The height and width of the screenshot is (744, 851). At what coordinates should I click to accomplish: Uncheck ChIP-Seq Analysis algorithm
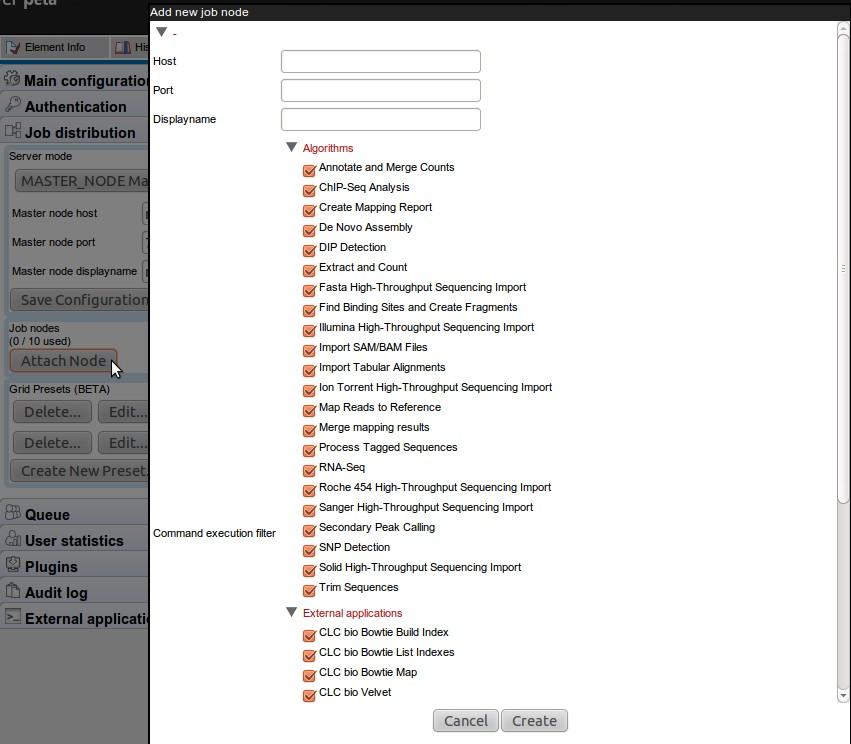tap(309, 190)
